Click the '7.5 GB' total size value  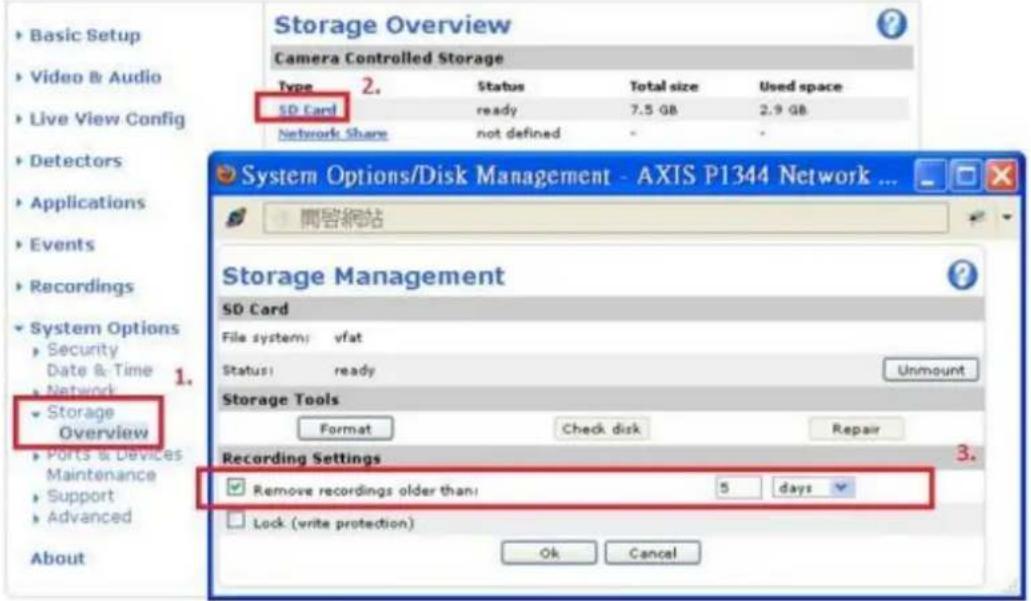[653, 110]
